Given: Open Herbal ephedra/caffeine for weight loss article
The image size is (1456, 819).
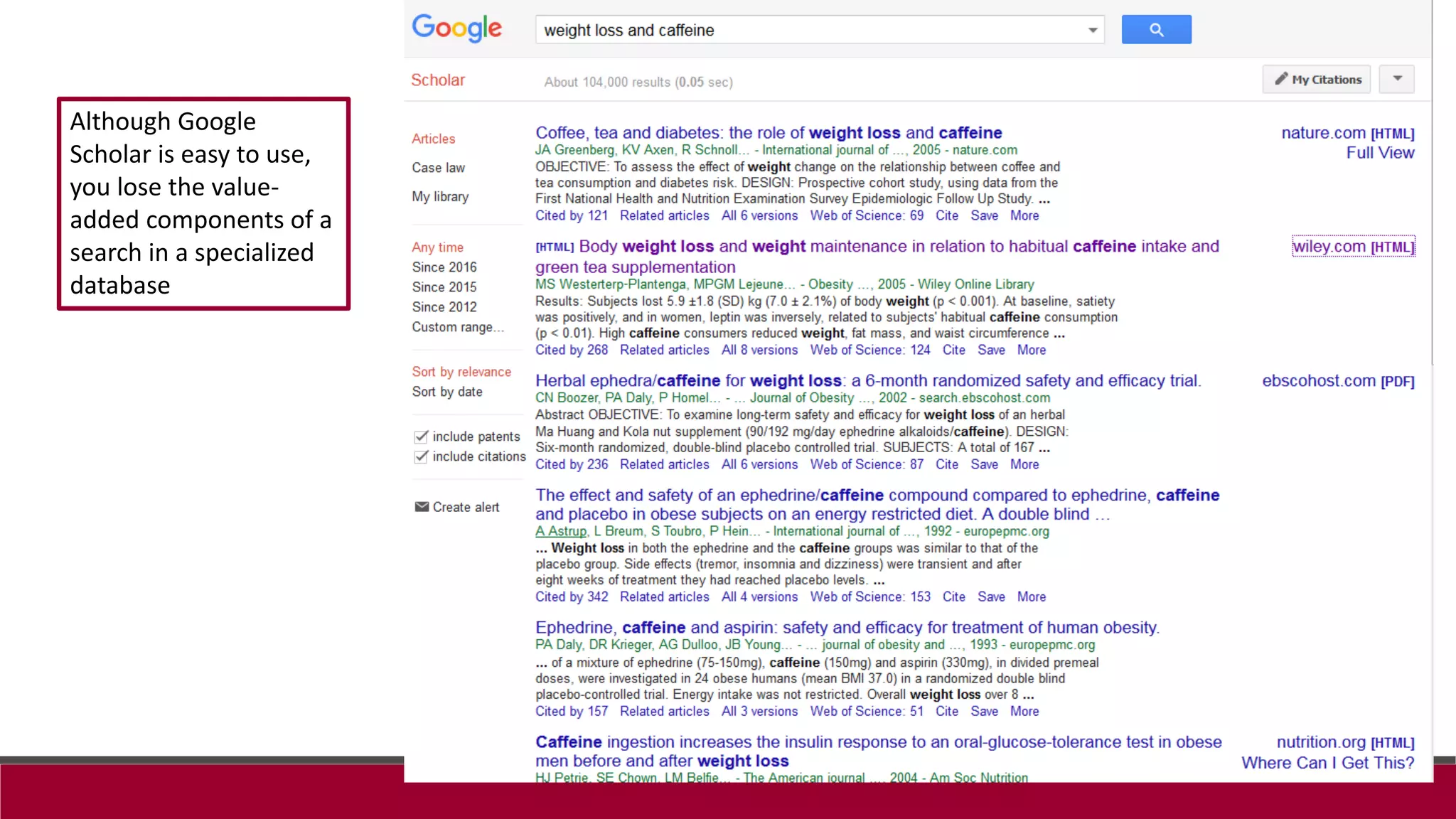Looking at the screenshot, I should tap(868, 381).
